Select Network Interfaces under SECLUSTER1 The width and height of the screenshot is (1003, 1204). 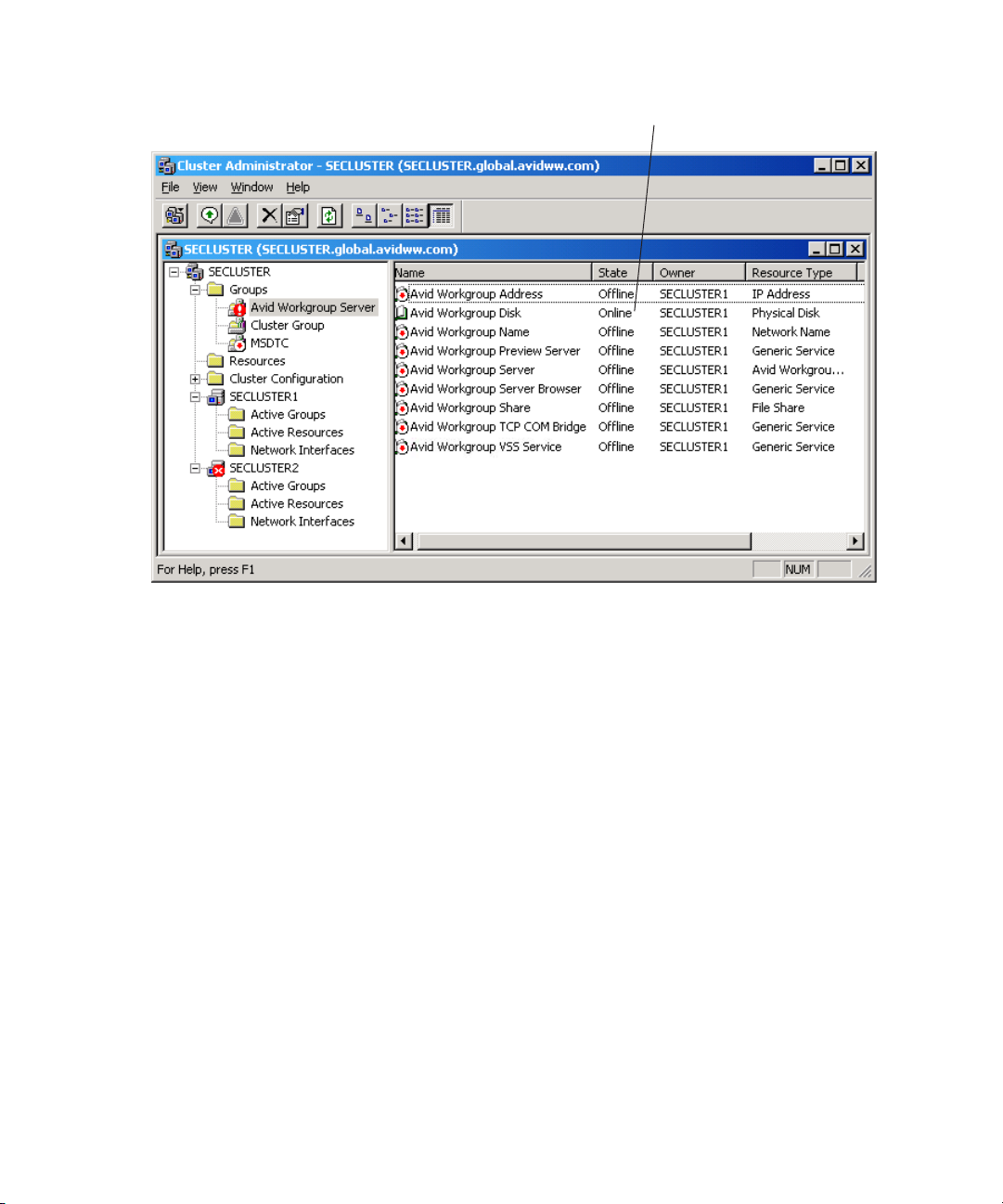302,449
